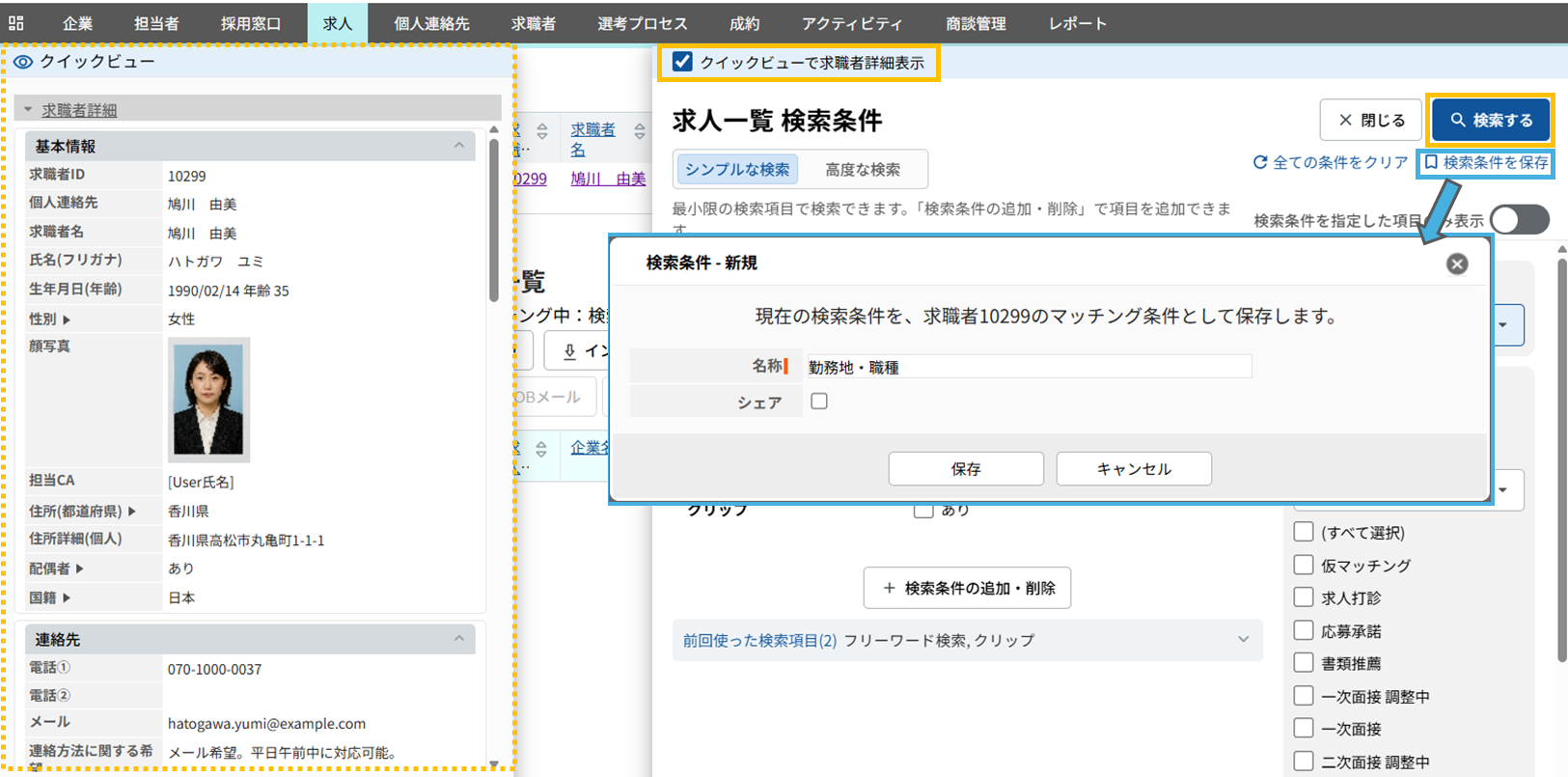Image resolution: width=1568 pixels, height=777 pixels.
Task: Click the clear all conditions refresh icon
Action: (x=1260, y=163)
